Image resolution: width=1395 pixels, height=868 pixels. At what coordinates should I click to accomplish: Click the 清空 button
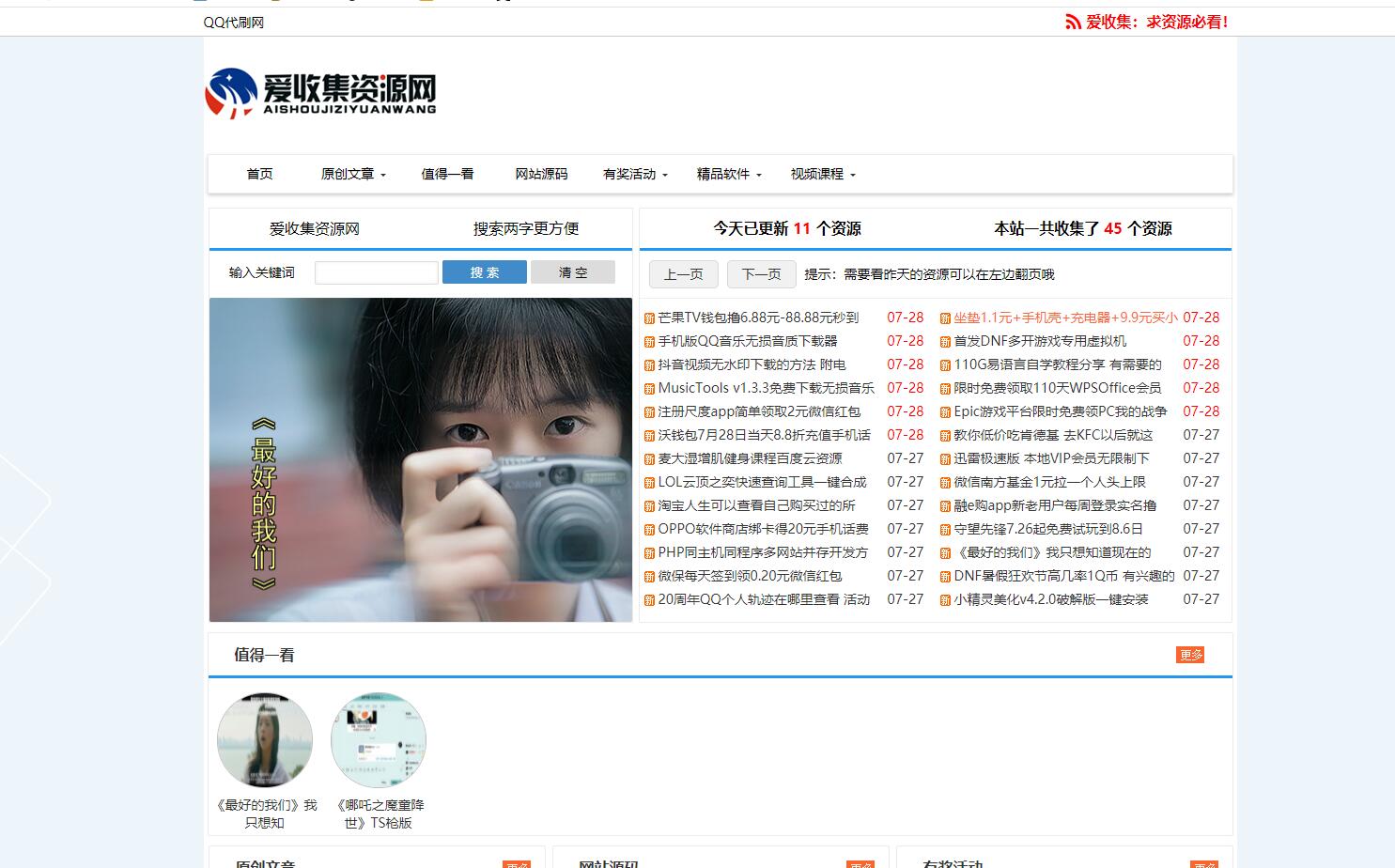pyautogui.click(x=573, y=272)
